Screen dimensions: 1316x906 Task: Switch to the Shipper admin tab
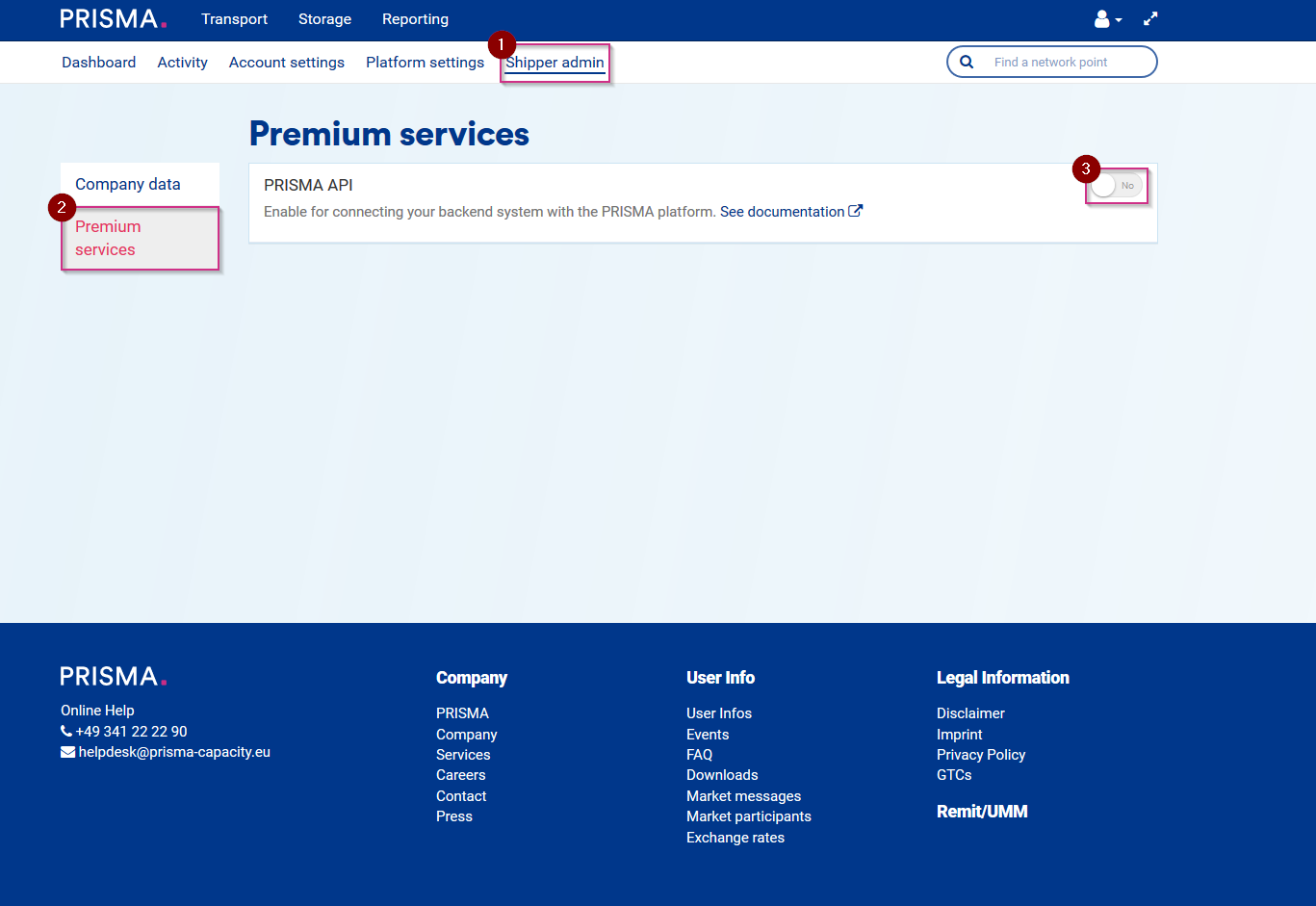[555, 62]
